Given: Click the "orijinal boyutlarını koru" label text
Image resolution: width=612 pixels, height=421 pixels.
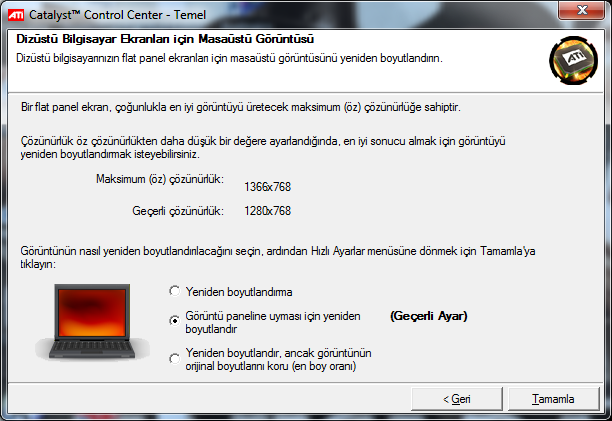Looking at the screenshot, I should click(237, 366).
